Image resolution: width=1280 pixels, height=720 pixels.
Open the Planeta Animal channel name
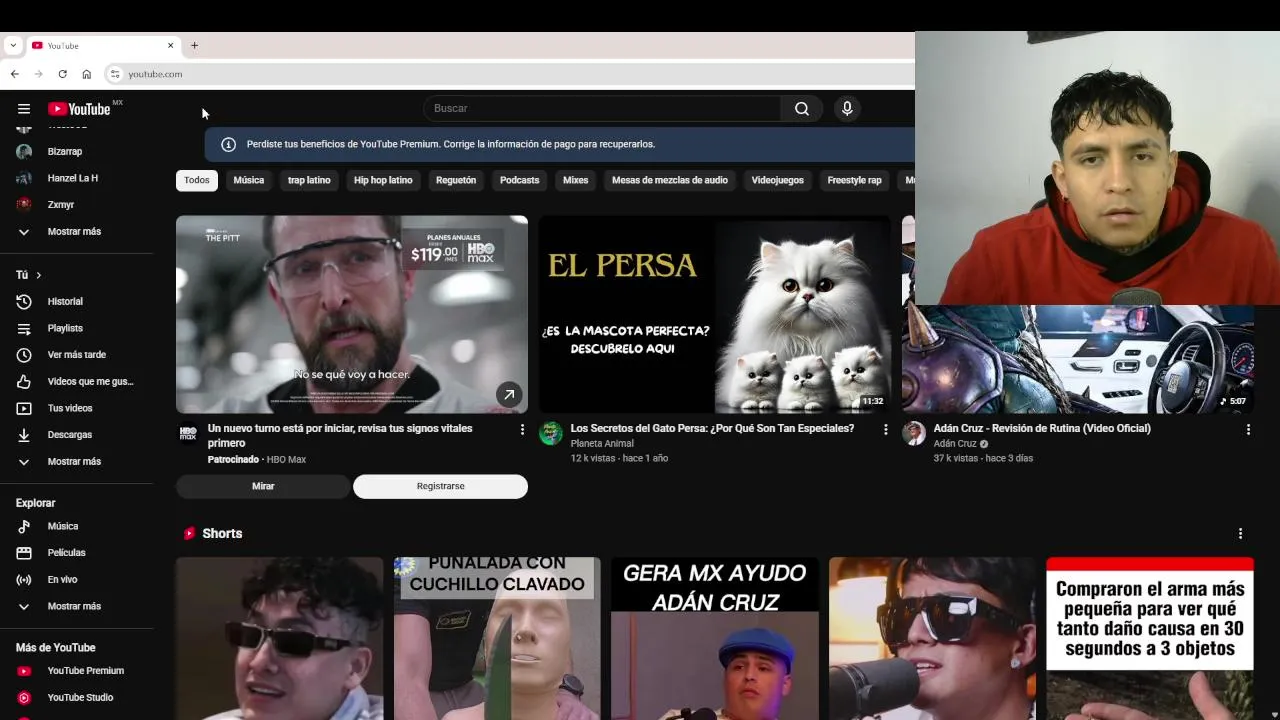point(602,444)
